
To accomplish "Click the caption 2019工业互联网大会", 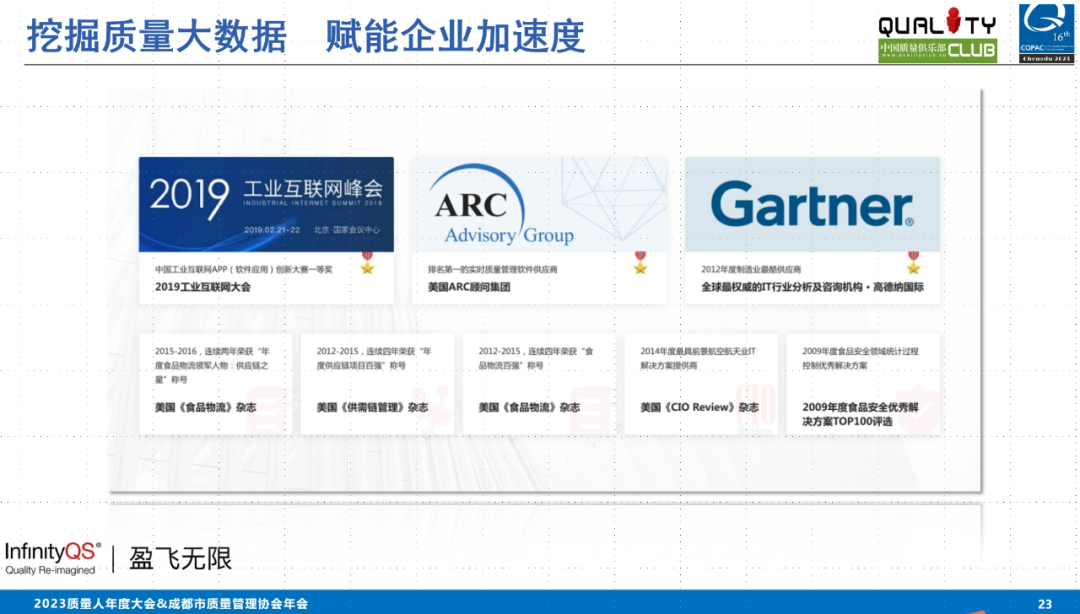I will tap(202, 287).
